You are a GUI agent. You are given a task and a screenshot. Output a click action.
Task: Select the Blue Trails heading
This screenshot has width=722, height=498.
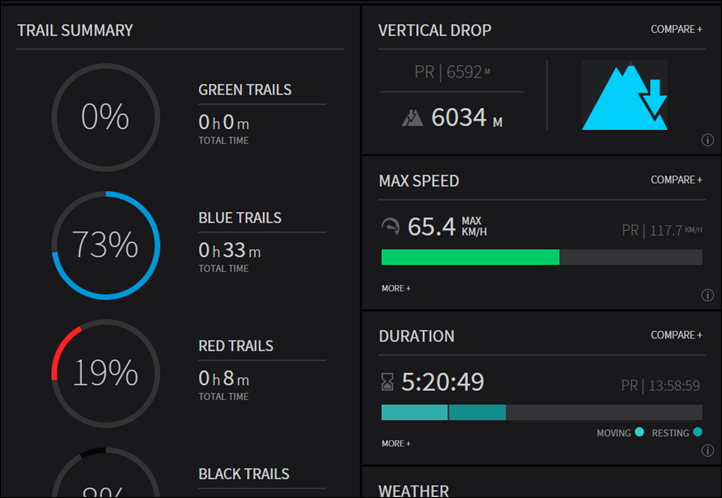(x=240, y=218)
